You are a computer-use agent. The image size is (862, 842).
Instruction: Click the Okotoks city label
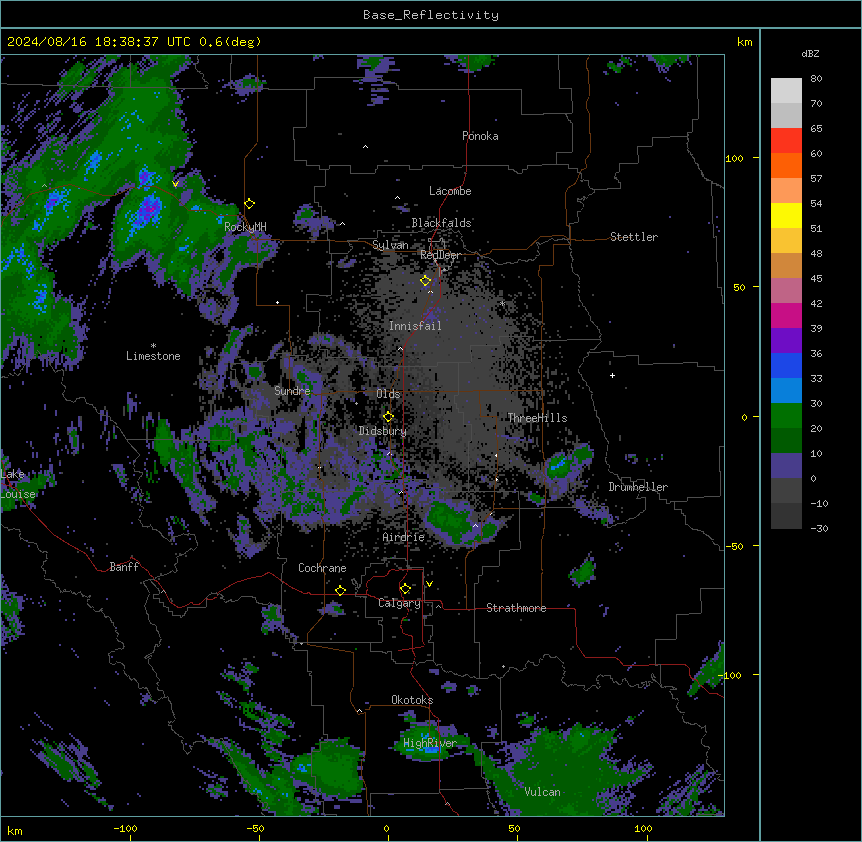pos(412,700)
